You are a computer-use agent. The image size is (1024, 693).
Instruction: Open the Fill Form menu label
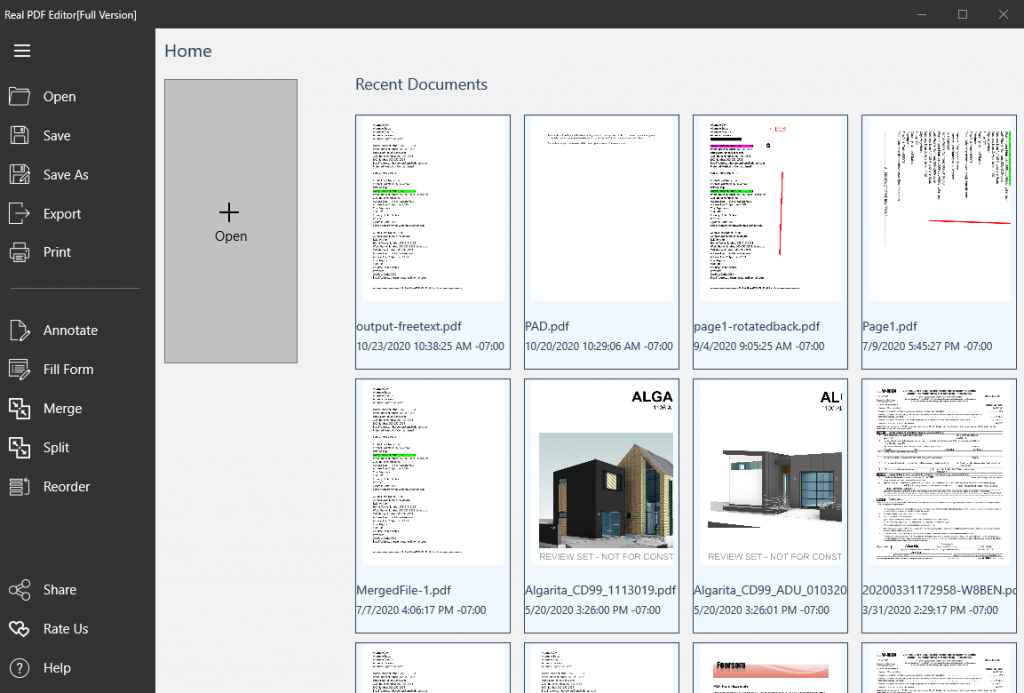69,370
